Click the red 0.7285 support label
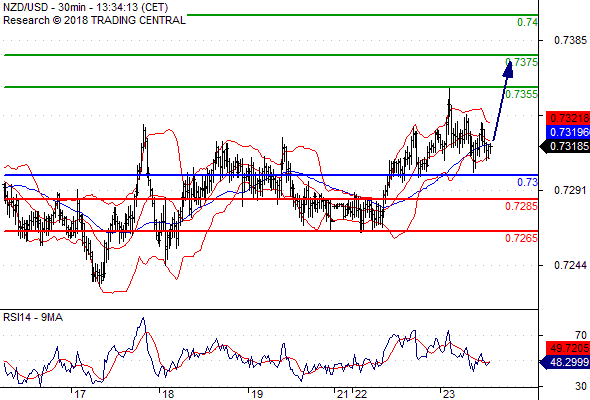This screenshot has width=590, height=400. 521,206
